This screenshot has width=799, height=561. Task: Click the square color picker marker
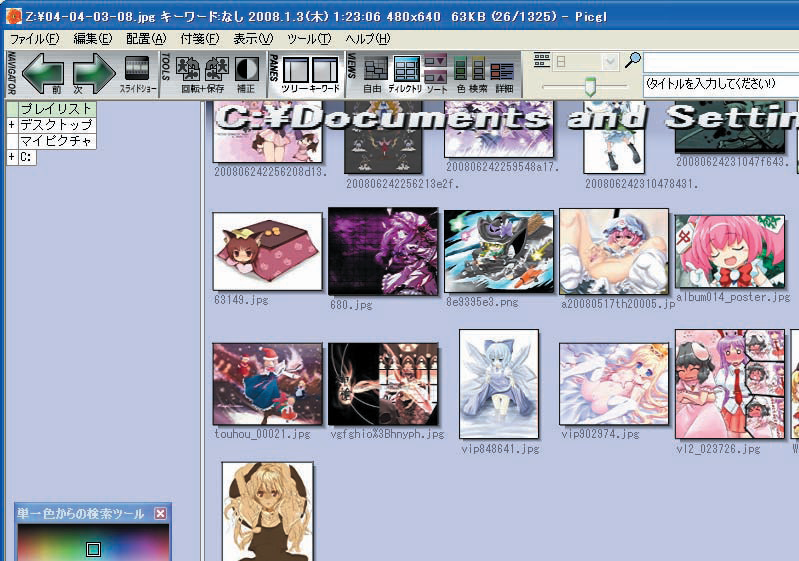[93, 549]
